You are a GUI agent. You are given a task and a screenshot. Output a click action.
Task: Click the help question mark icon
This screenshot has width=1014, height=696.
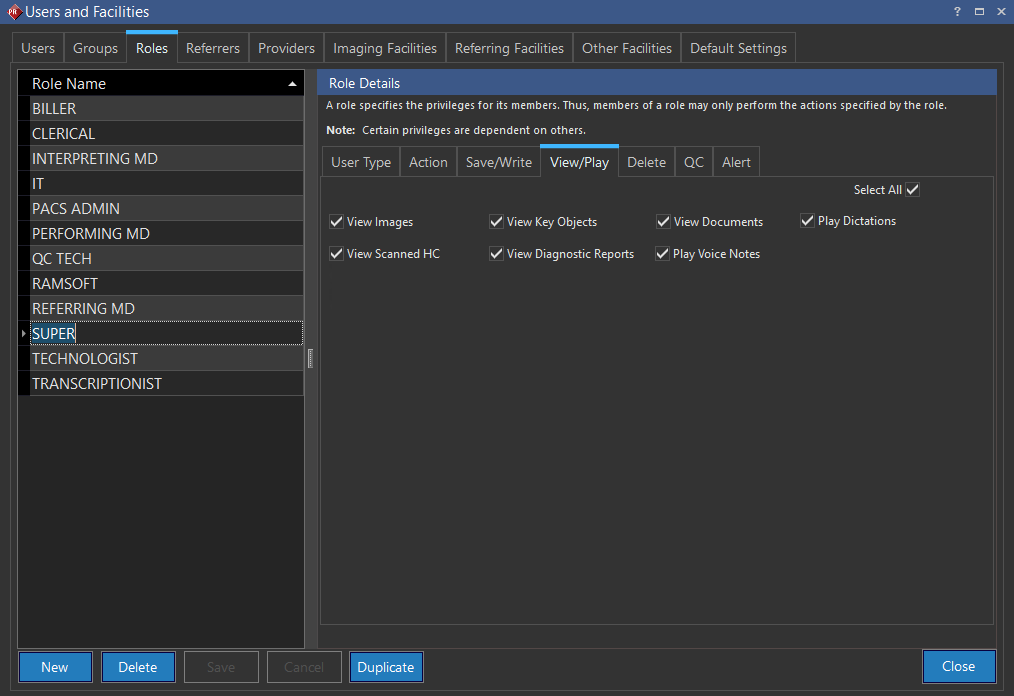pos(957,11)
